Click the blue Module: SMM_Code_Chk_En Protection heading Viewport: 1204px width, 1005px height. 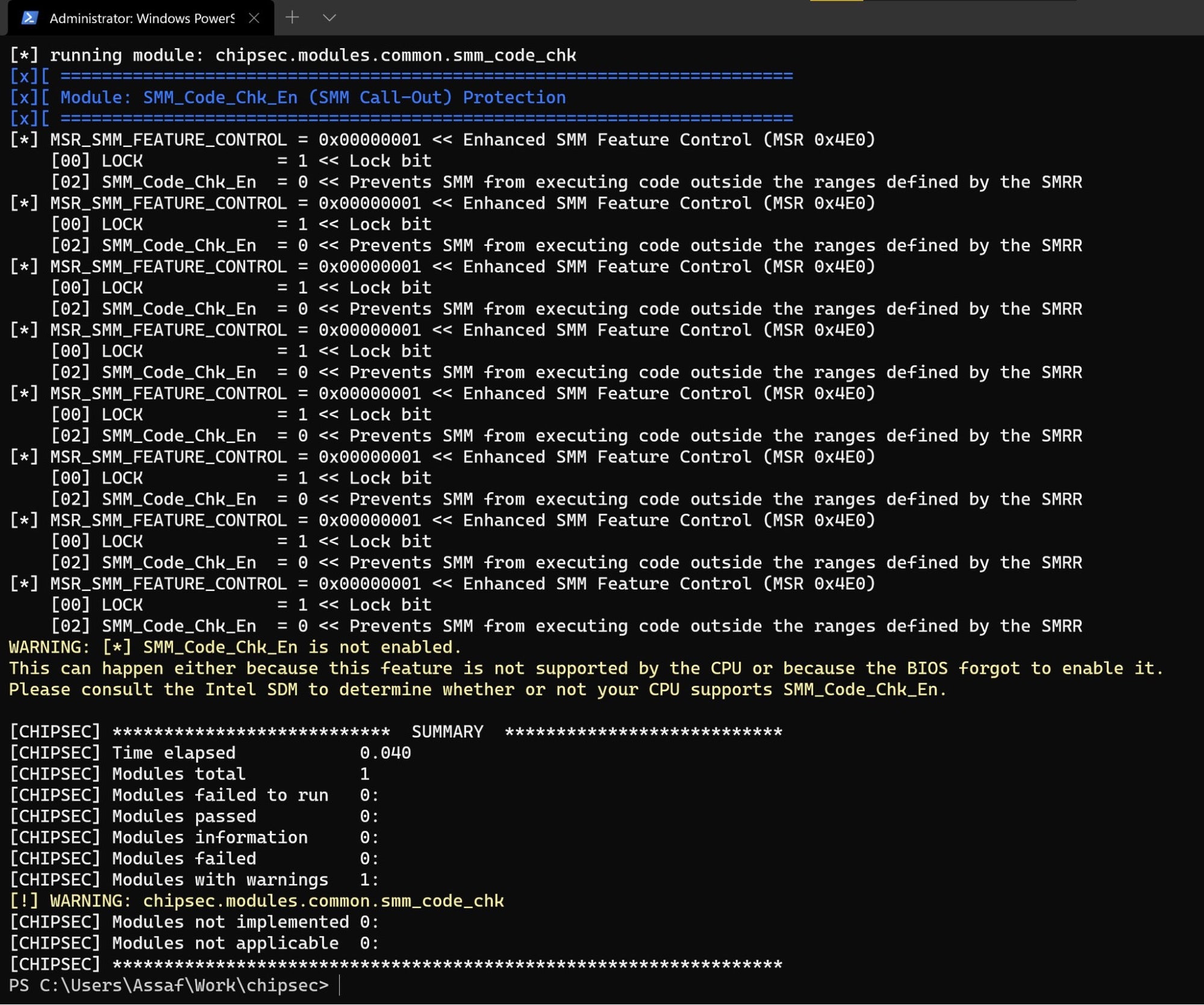[313, 97]
